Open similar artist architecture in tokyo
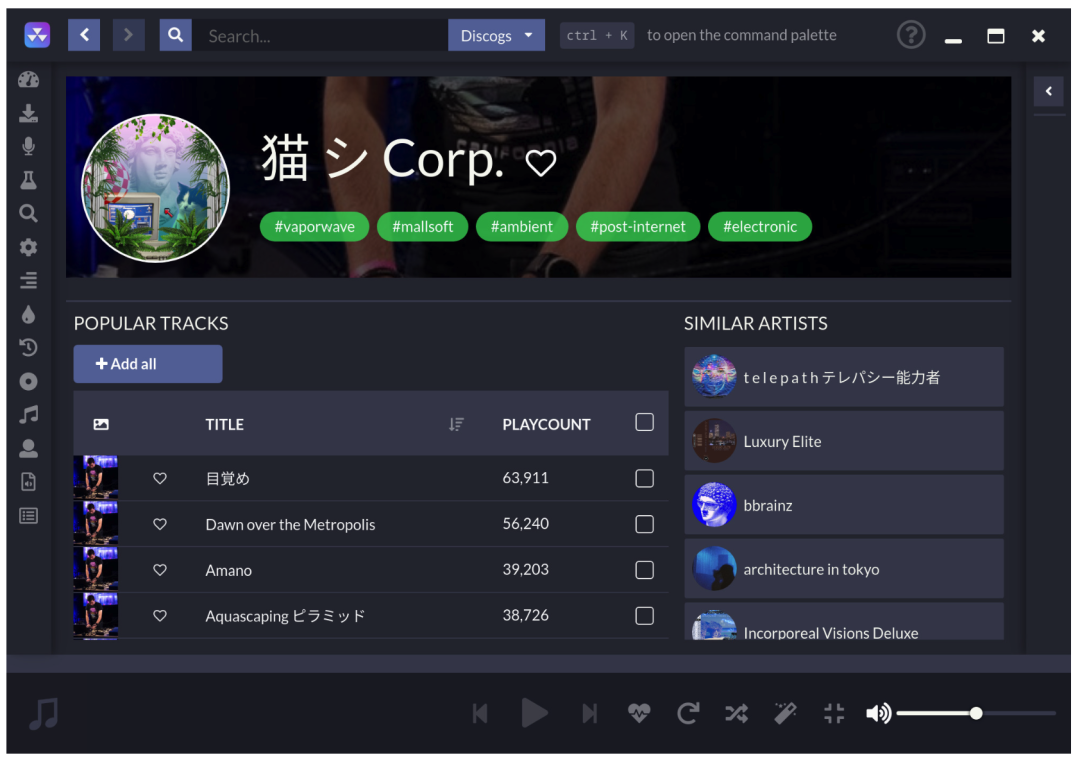 coord(844,569)
